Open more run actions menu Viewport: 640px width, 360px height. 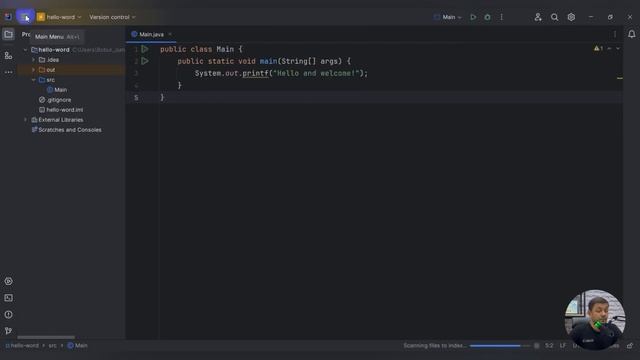pos(502,17)
